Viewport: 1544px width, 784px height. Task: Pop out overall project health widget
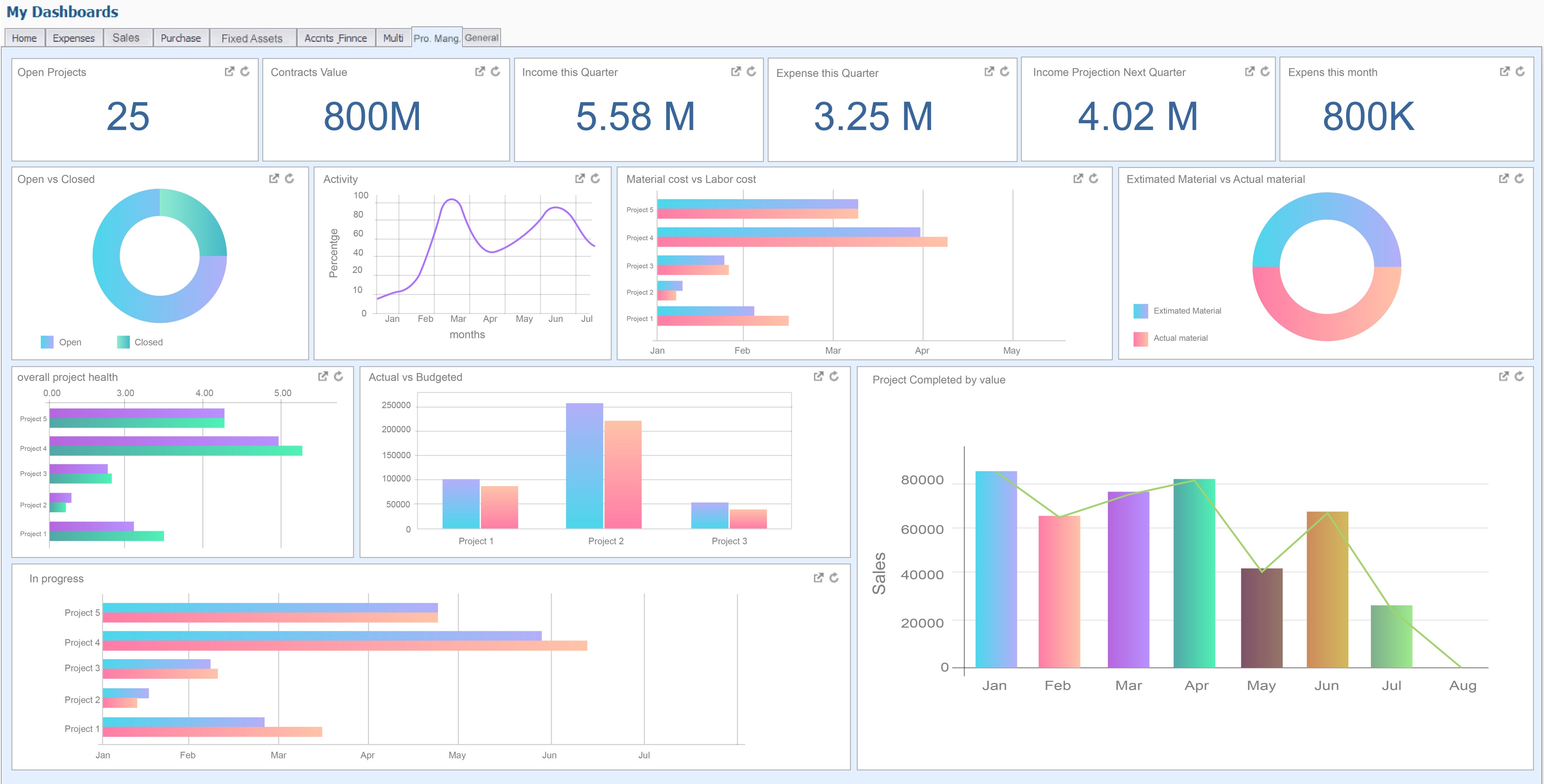[322, 376]
